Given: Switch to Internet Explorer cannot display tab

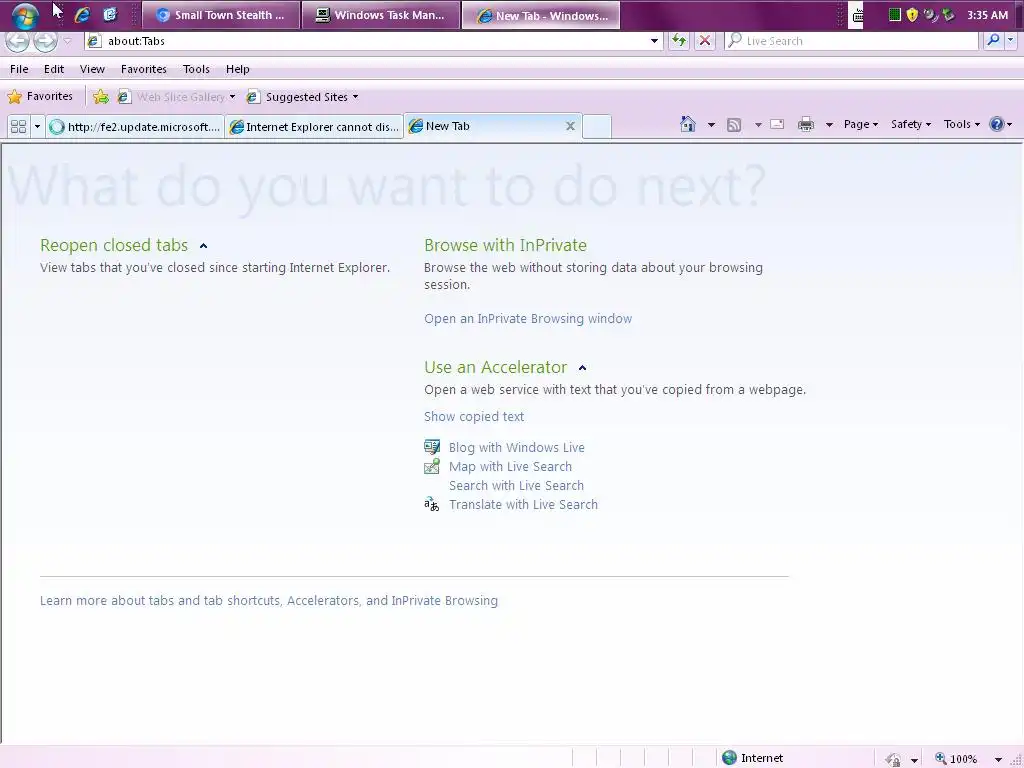Looking at the screenshot, I should [x=315, y=127].
